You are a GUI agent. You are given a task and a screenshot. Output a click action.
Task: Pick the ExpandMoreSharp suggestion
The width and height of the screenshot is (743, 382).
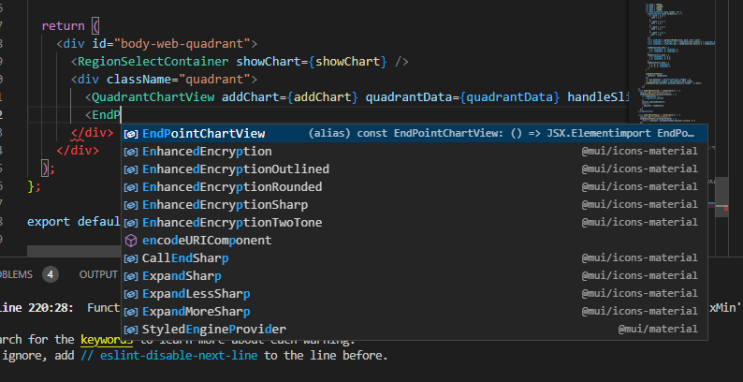pos(415,311)
